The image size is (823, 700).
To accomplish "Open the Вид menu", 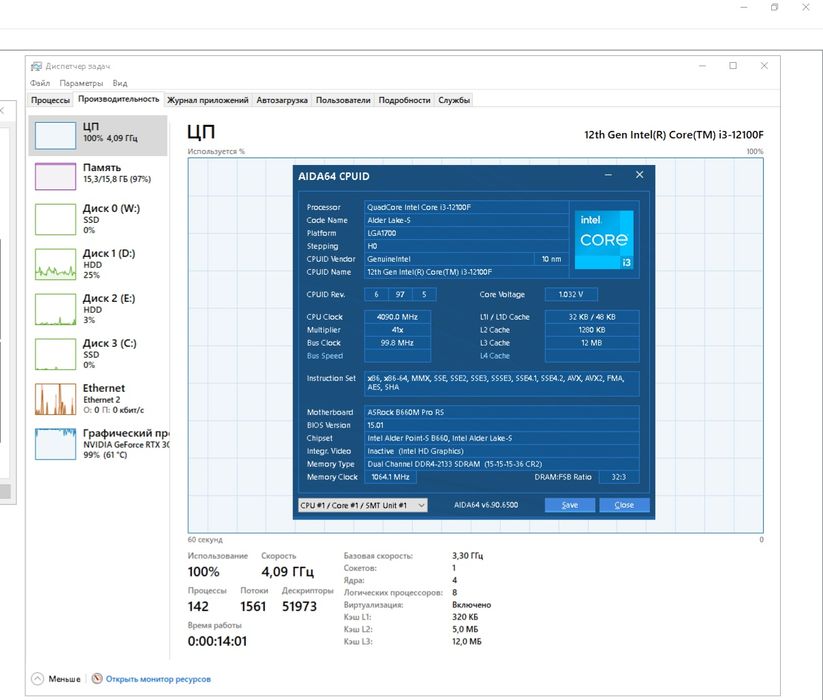I will click(x=120, y=83).
